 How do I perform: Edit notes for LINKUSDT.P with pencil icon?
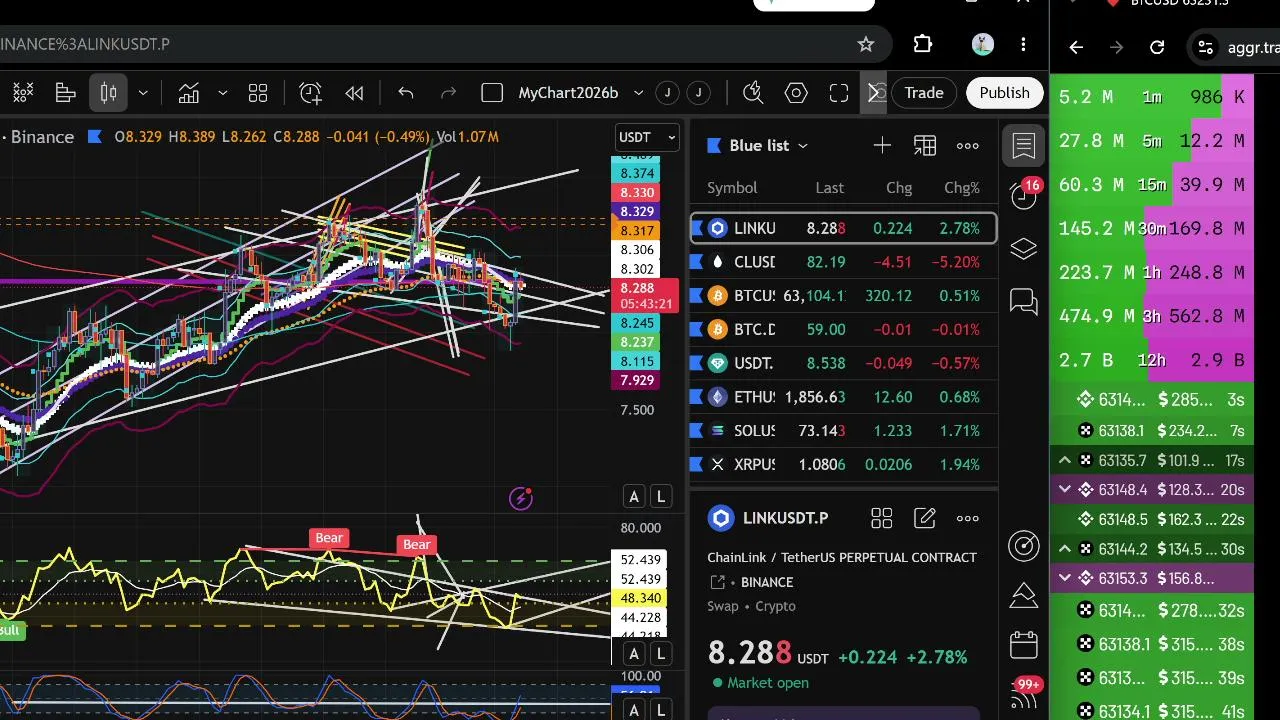pyautogui.click(x=925, y=518)
